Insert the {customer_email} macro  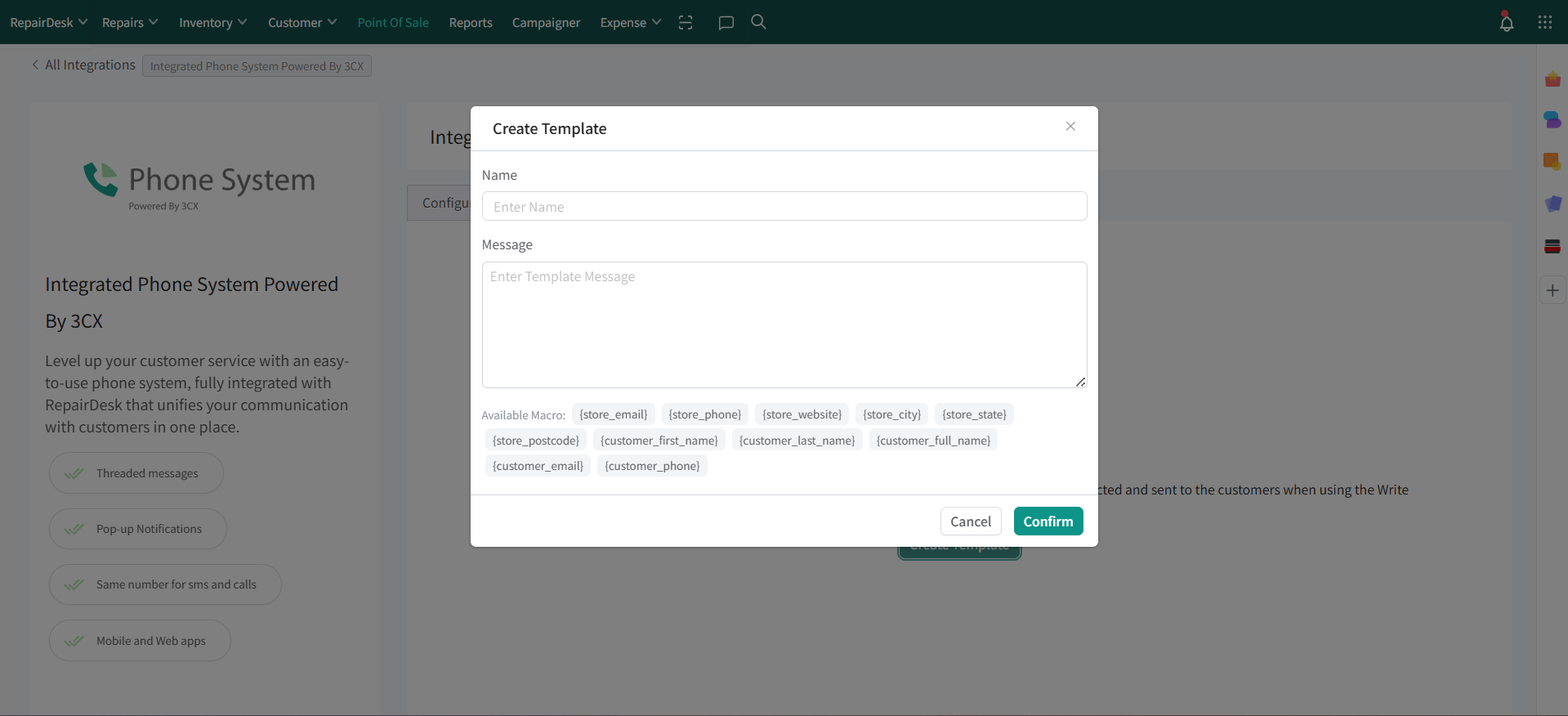[x=538, y=466]
